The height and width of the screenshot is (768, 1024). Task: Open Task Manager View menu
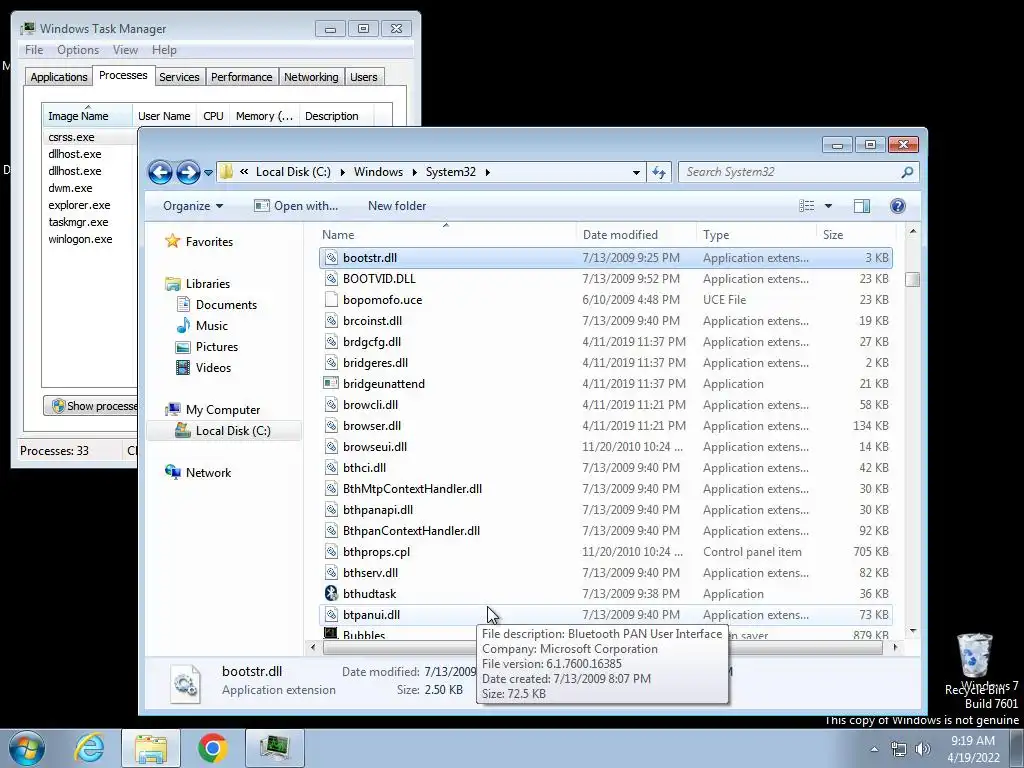point(125,50)
